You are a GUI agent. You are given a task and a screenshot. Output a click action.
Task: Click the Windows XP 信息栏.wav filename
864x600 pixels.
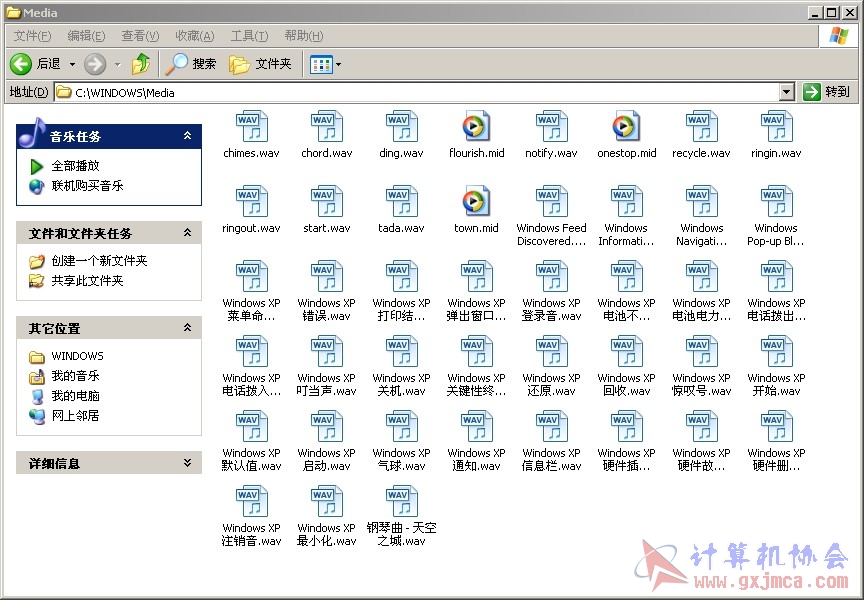[552, 460]
